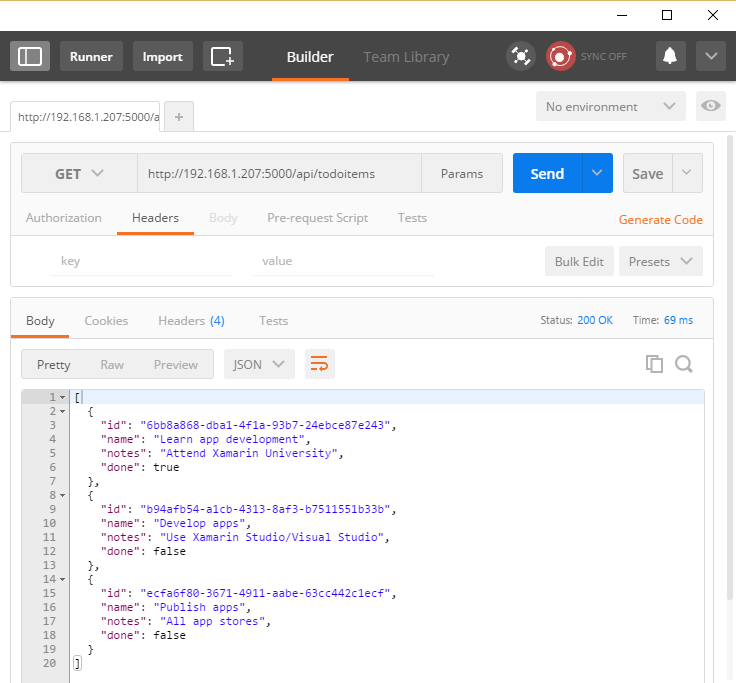Click the Params button
Screen dimensions: 736x683
(462, 174)
